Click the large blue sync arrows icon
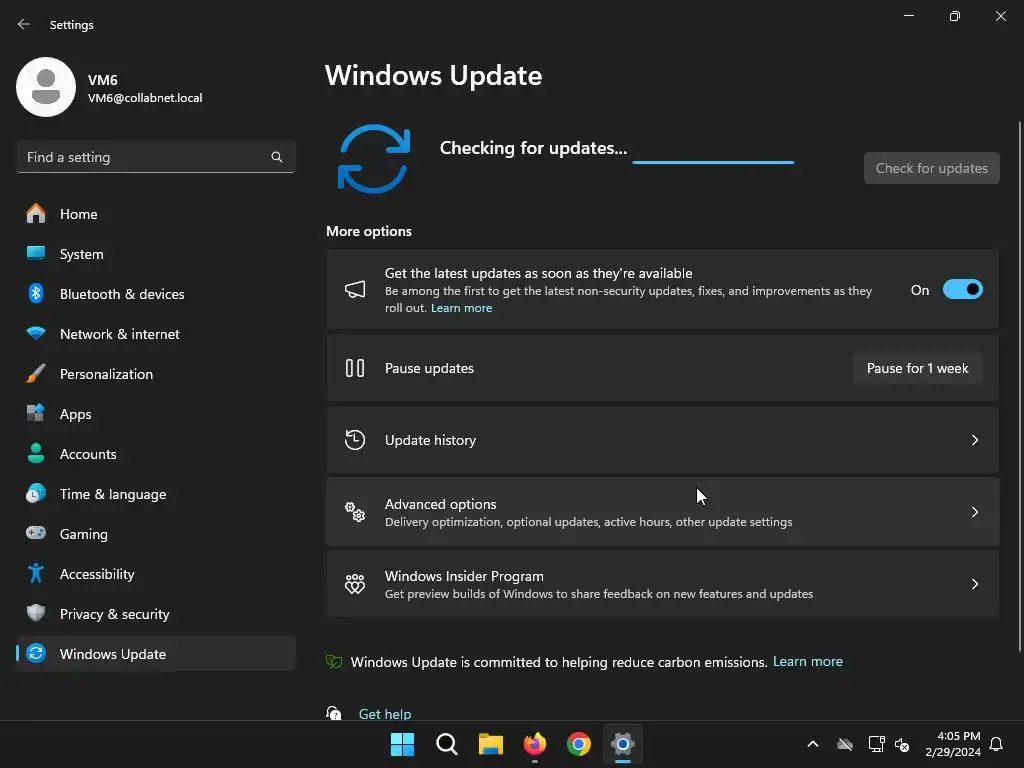This screenshot has width=1024, height=768. (374, 159)
